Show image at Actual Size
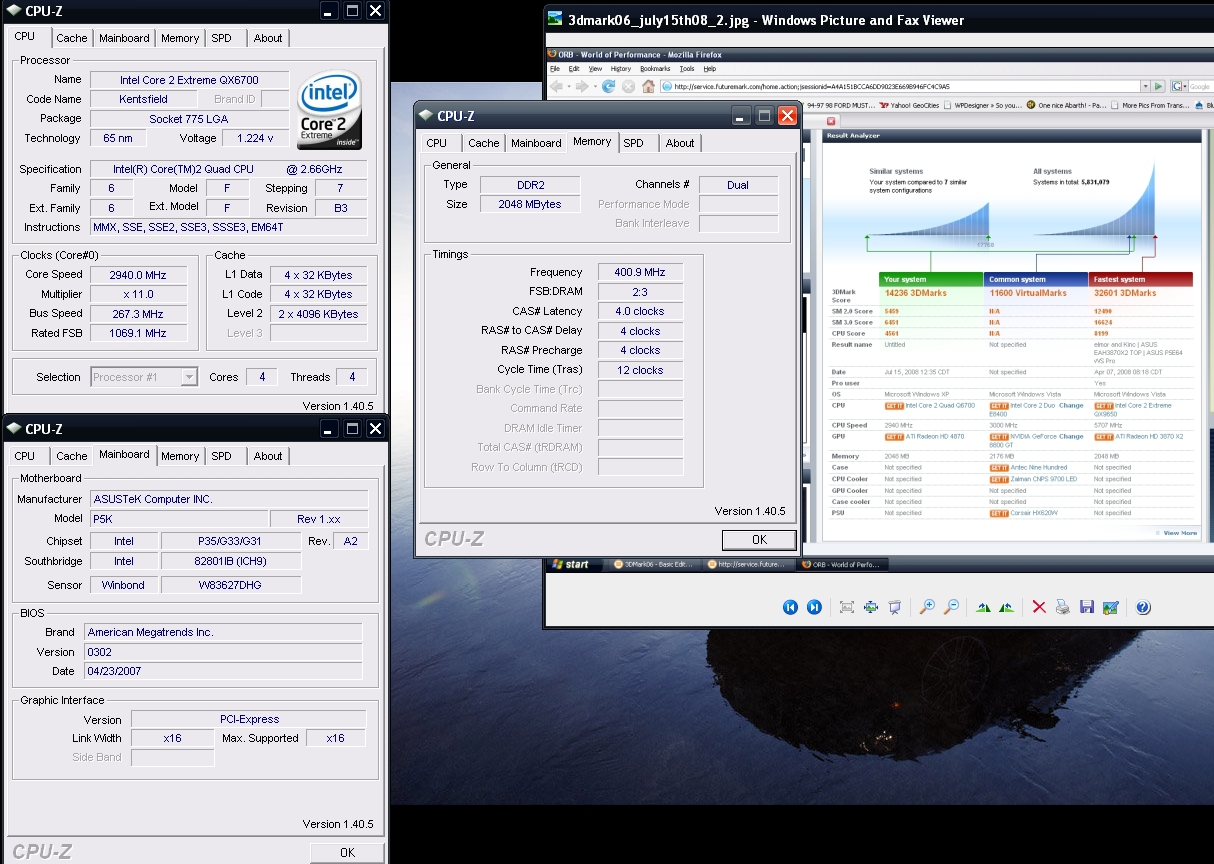Screen dimensions: 1214x864 pos(871,607)
